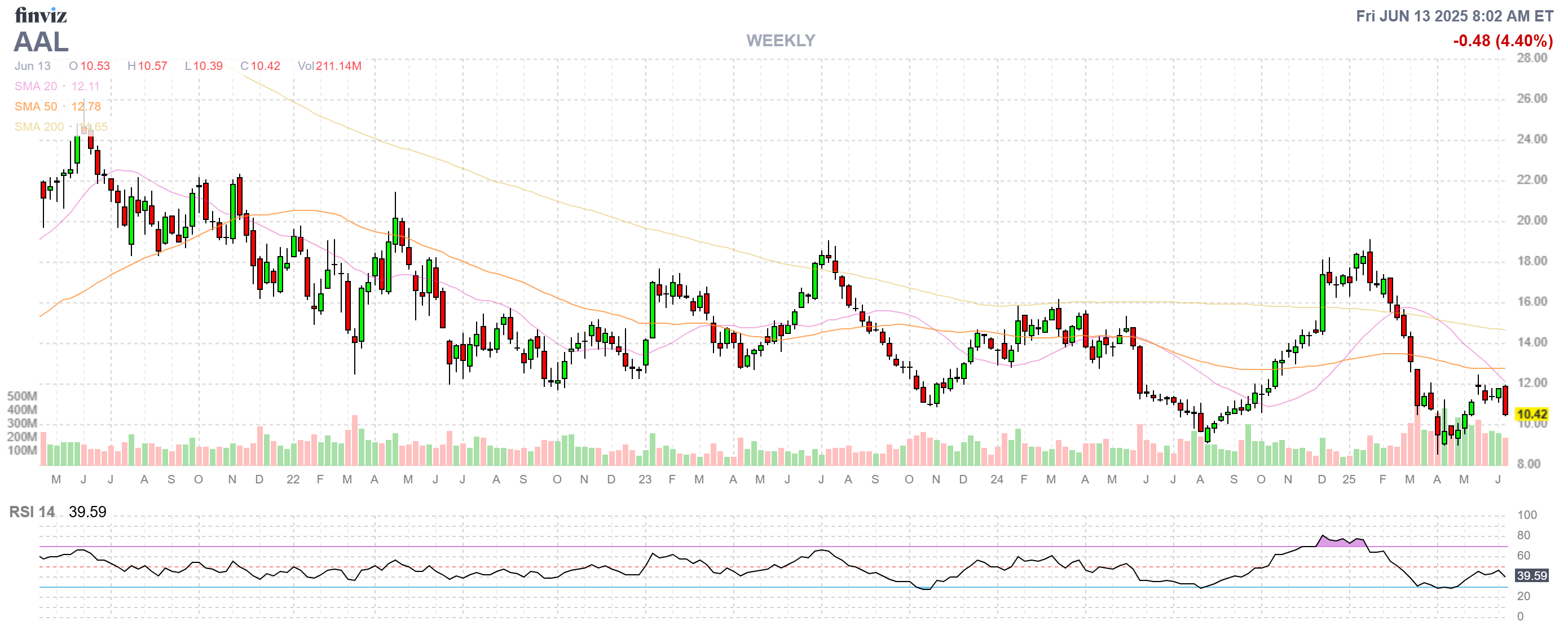Viewport: 1568px width, 634px height.
Task: Click the WEEKLY timeframe label
Action: (x=781, y=41)
